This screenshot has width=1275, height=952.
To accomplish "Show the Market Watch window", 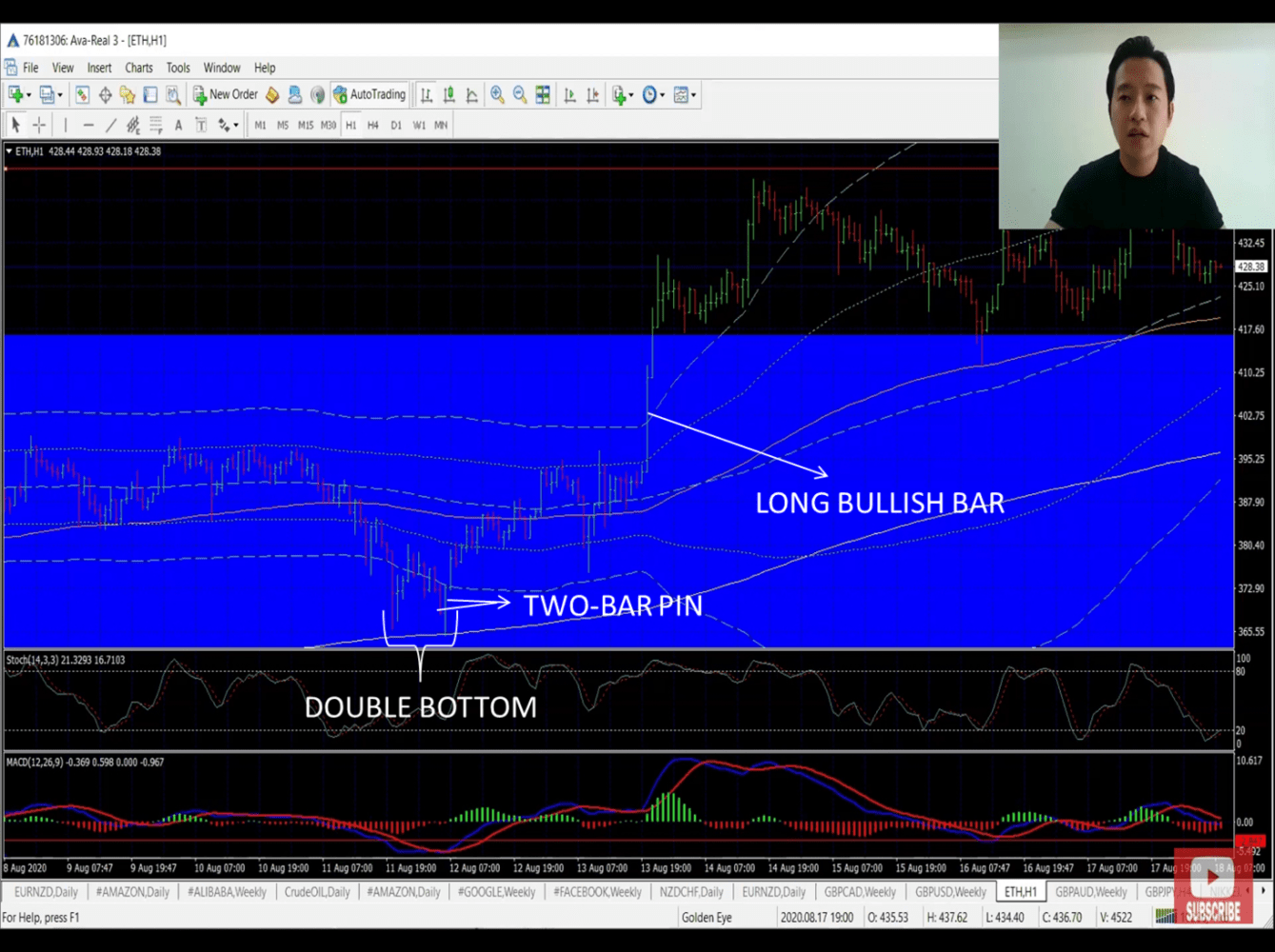I will [x=82, y=95].
